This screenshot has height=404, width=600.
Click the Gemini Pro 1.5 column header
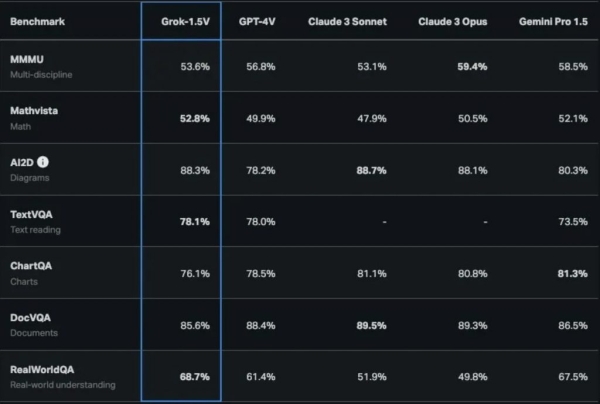(553, 21)
